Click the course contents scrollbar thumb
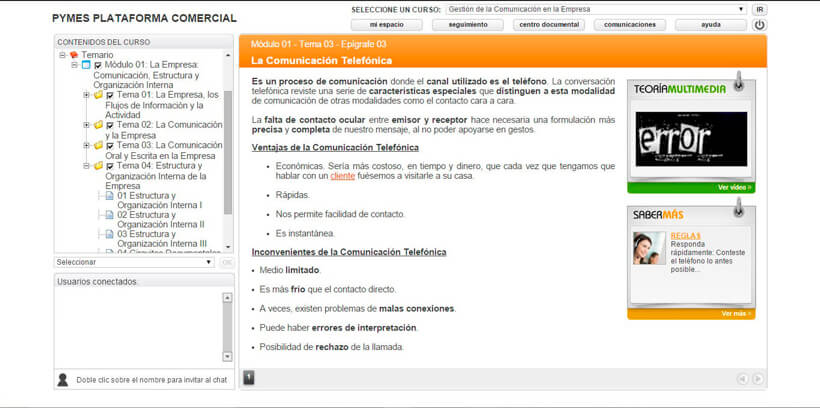The image size is (820, 408). [228, 152]
